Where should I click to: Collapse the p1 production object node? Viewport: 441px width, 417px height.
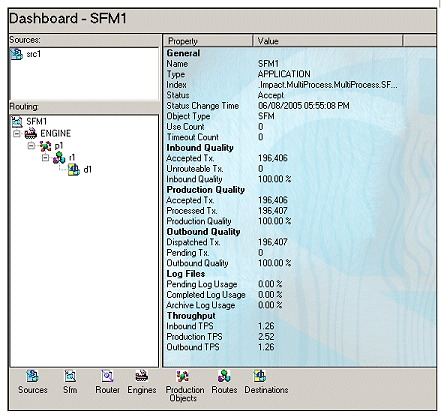(x=31, y=146)
